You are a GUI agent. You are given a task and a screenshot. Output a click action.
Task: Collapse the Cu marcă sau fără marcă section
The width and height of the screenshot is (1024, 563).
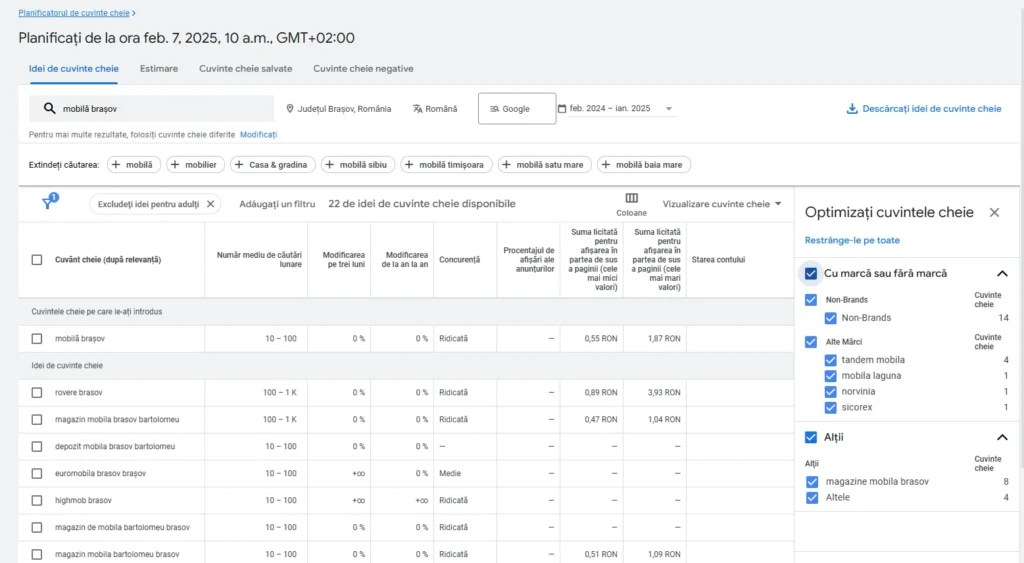pyautogui.click(x=1002, y=274)
